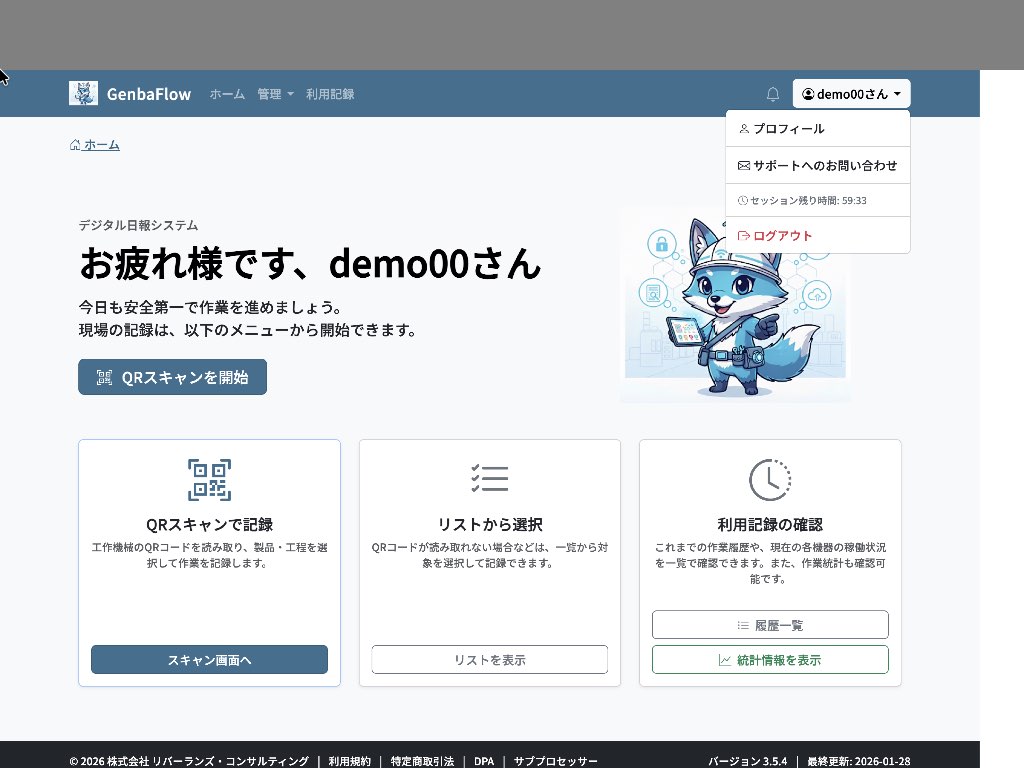Open 履歴一覧 history list button
Viewport: 1024px width, 768px height.
coord(769,625)
